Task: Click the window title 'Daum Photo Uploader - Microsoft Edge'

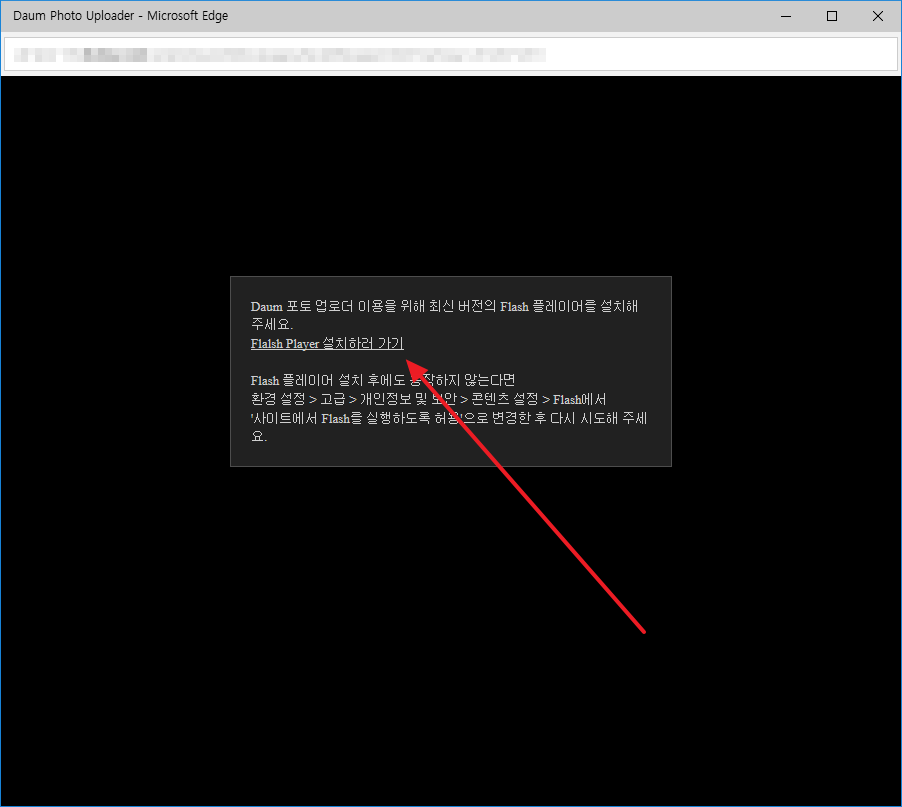Action: pyautogui.click(x=120, y=16)
